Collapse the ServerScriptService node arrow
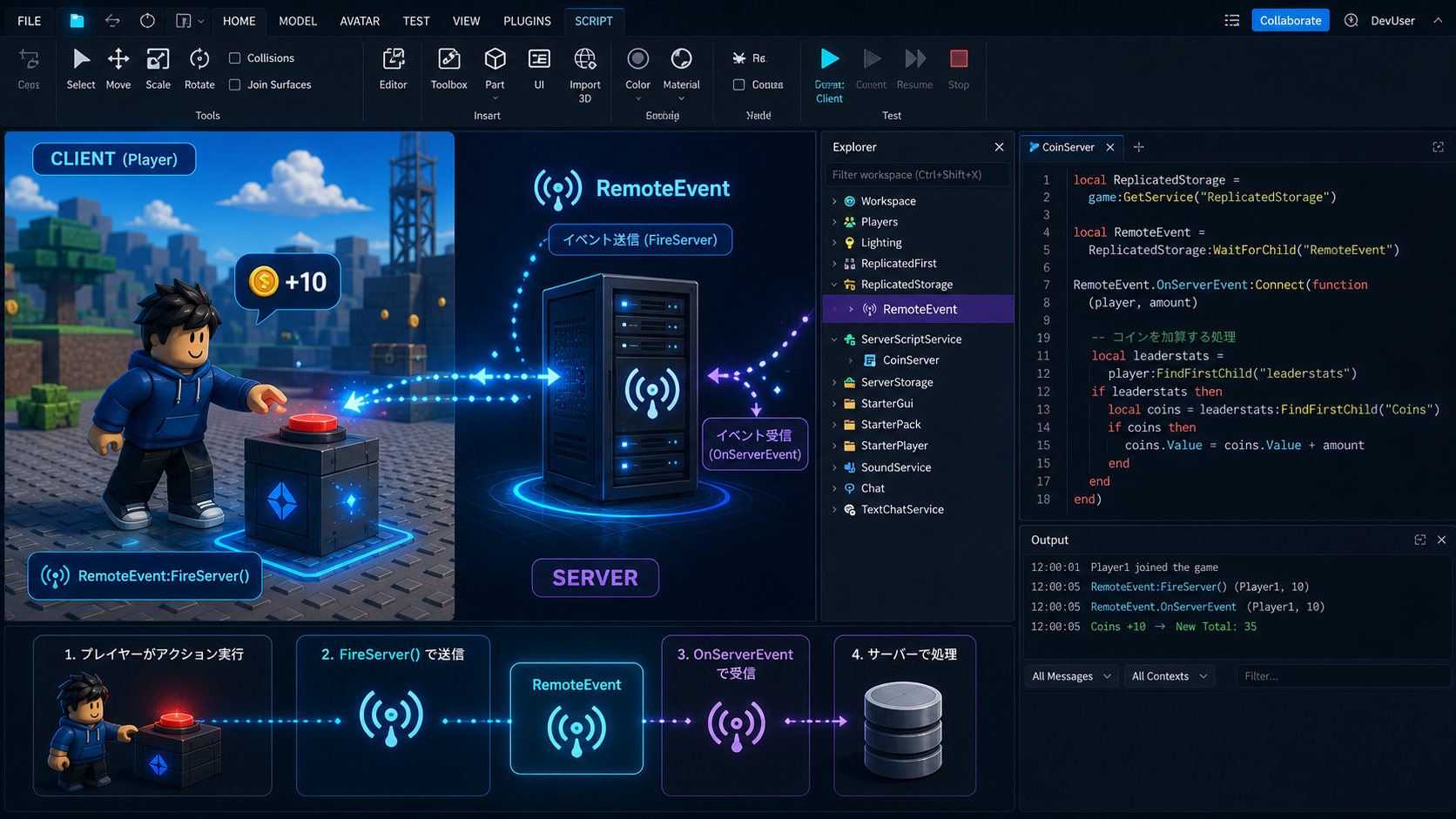The height and width of the screenshot is (819, 1456). pyautogui.click(x=834, y=339)
